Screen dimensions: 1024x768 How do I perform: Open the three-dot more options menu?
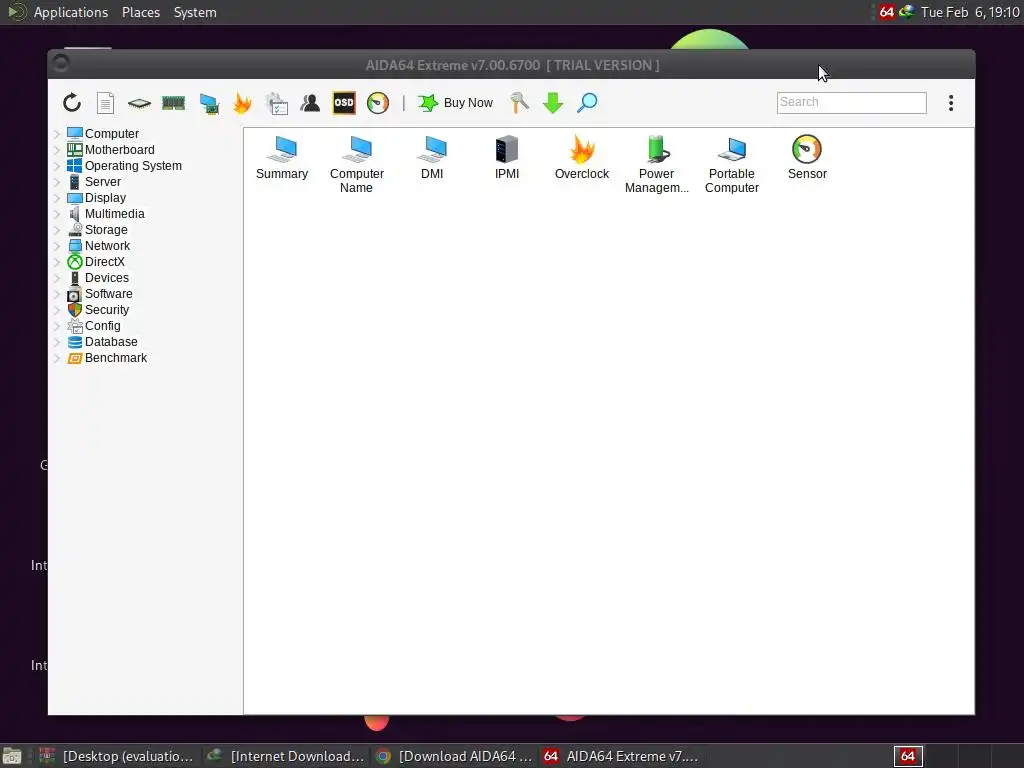(951, 103)
